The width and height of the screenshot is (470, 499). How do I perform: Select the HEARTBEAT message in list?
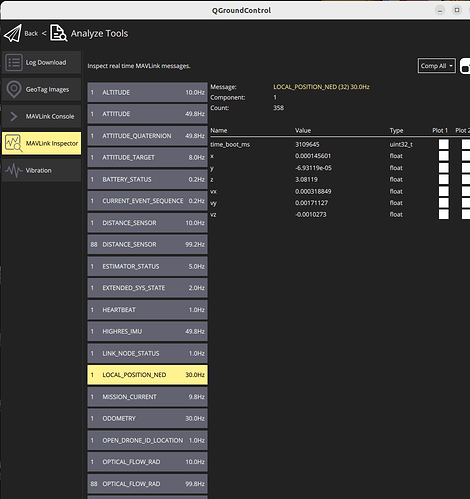147,310
